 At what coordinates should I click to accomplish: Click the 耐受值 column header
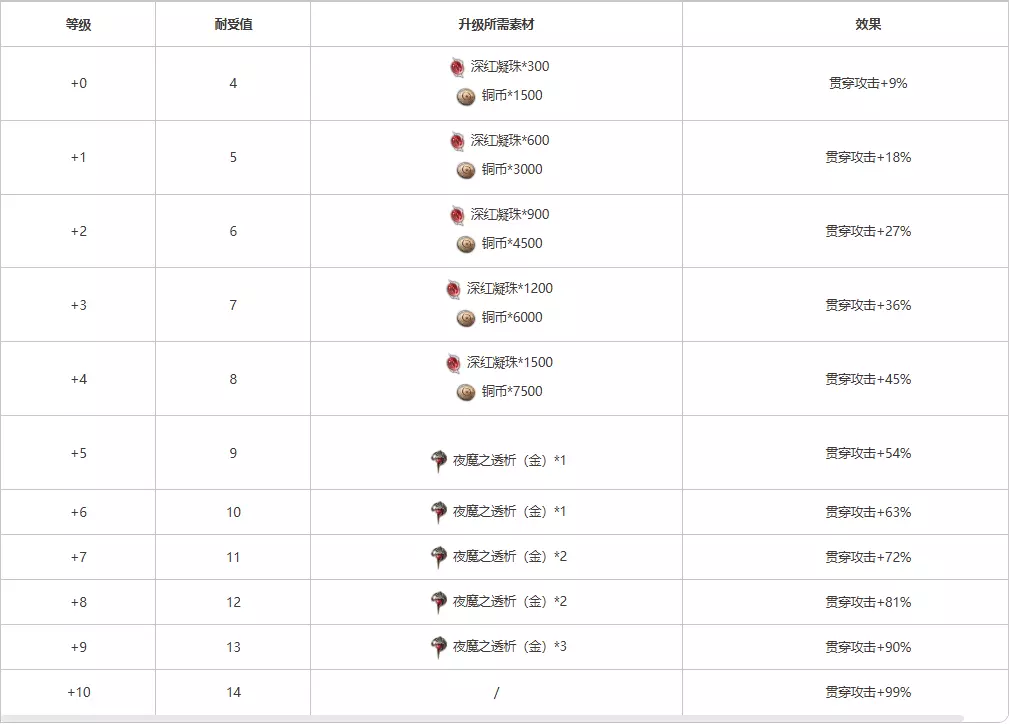(x=233, y=24)
